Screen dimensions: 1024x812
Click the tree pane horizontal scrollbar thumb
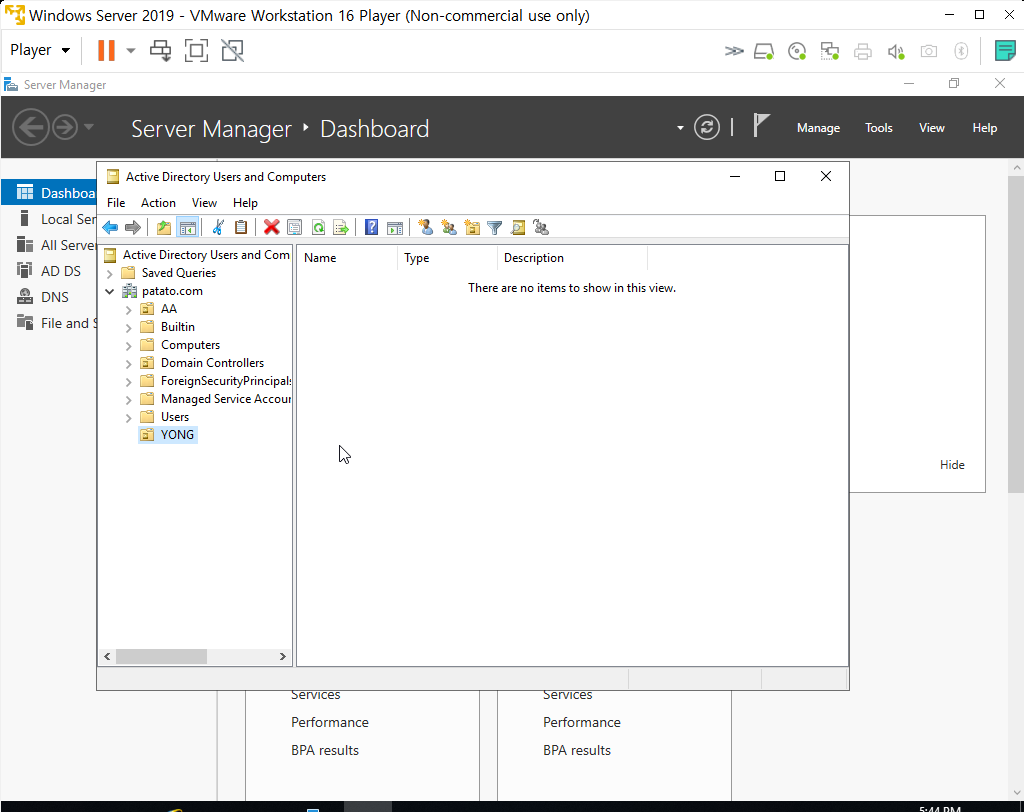coord(161,657)
